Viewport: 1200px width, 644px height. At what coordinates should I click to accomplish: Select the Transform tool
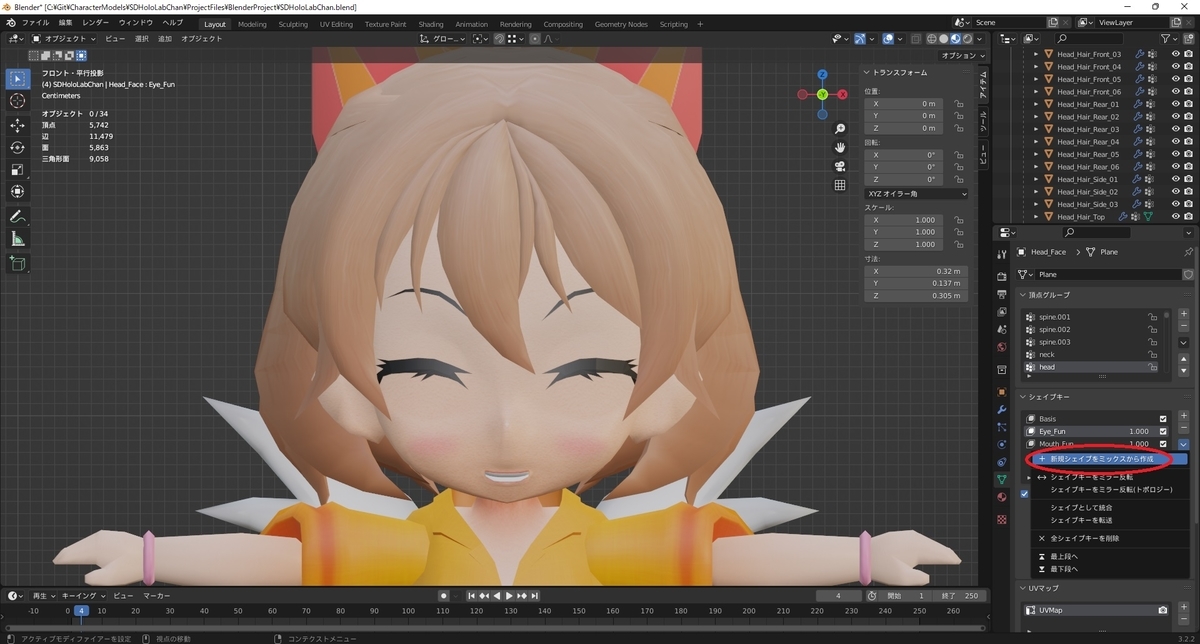[17, 191]
